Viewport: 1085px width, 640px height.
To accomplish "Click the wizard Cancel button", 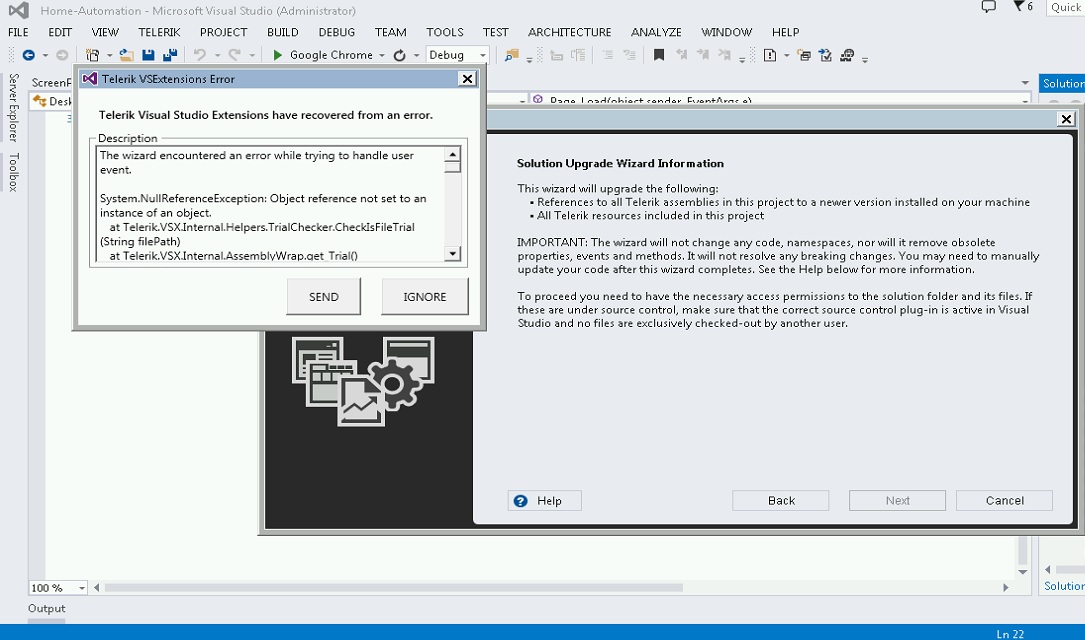I will (x=1005, y=501).
